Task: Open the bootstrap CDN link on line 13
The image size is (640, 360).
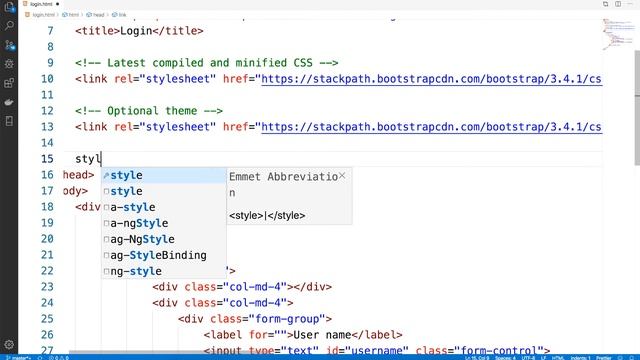Action: coord(431,127)
